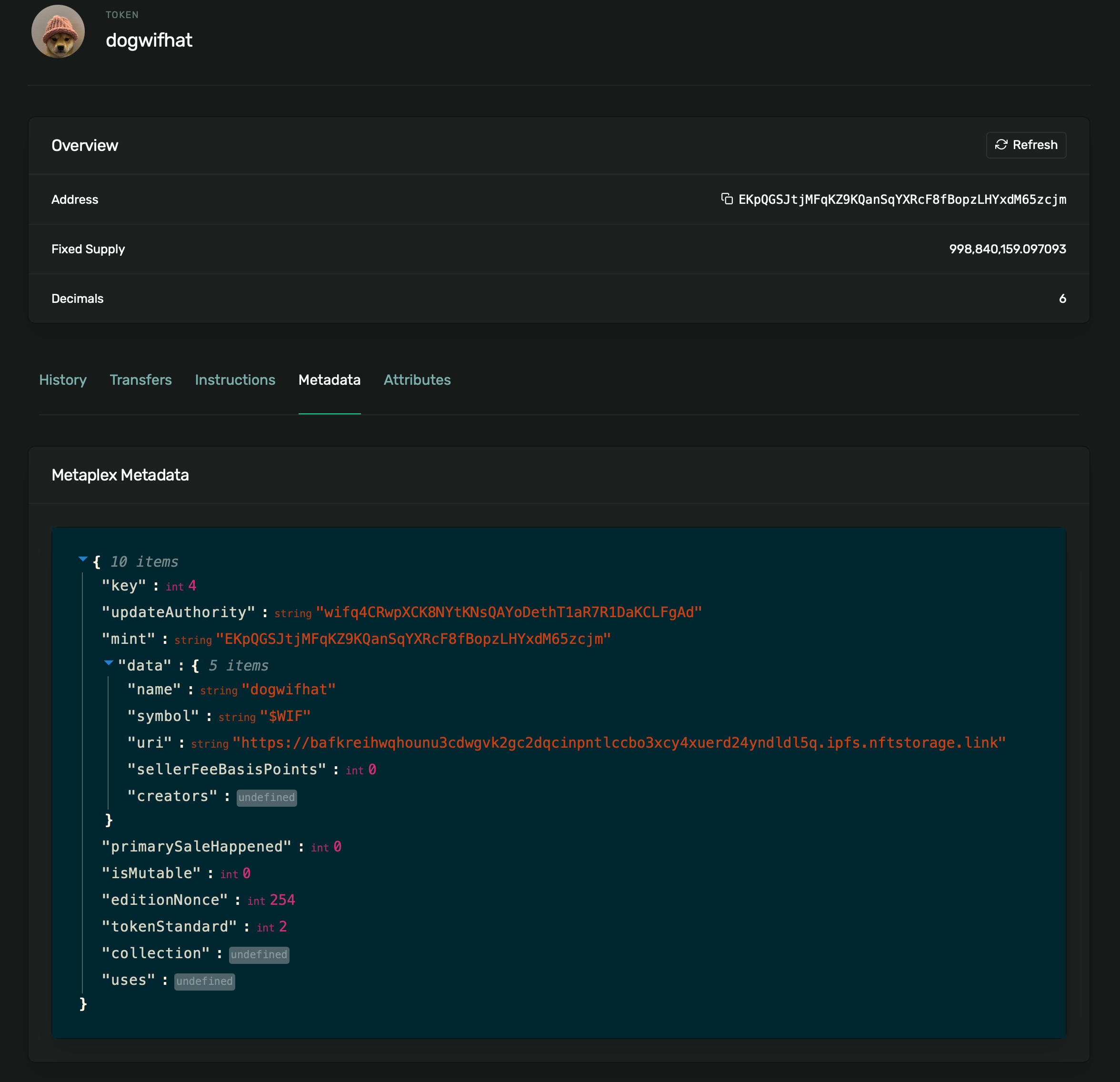
Task: Switch to the Transfers tab
Action: (x=140, y=380)
